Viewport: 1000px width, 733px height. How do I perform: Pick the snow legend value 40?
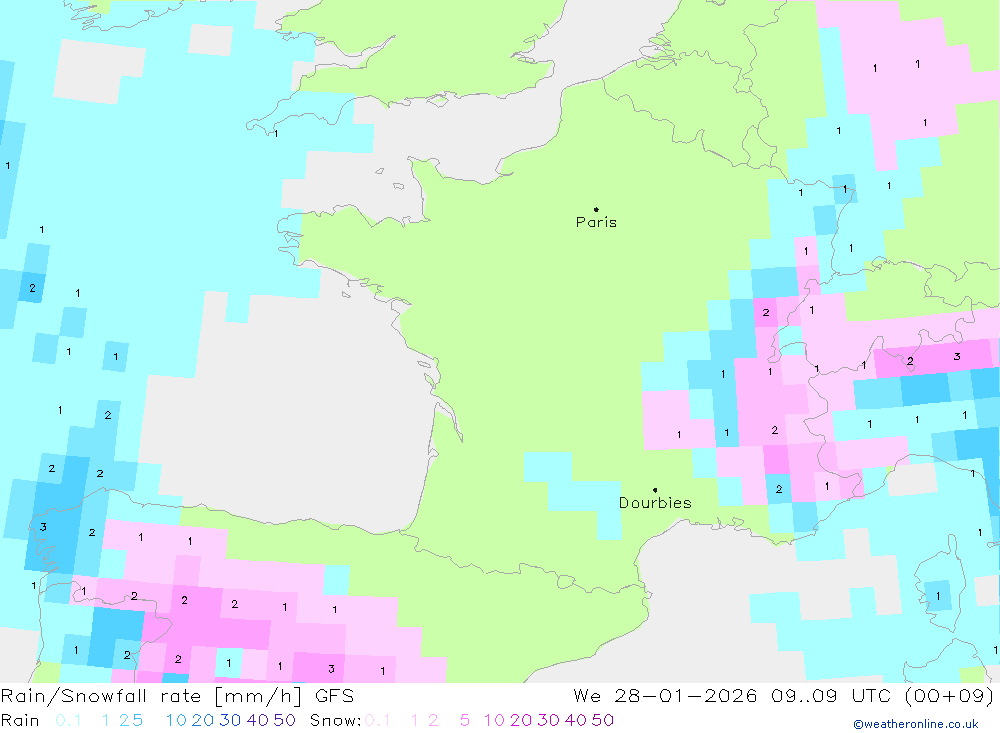tap(576, 720)
